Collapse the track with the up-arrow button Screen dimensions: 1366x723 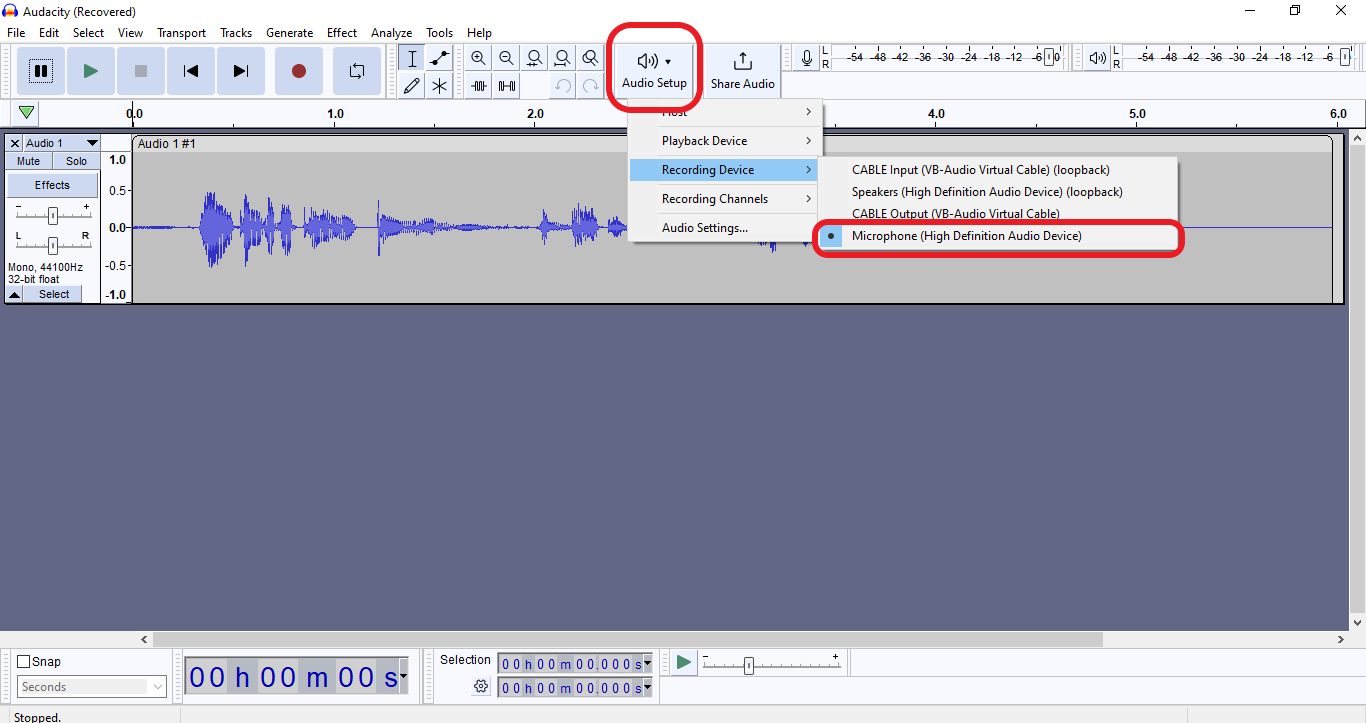tap(15, 295)
